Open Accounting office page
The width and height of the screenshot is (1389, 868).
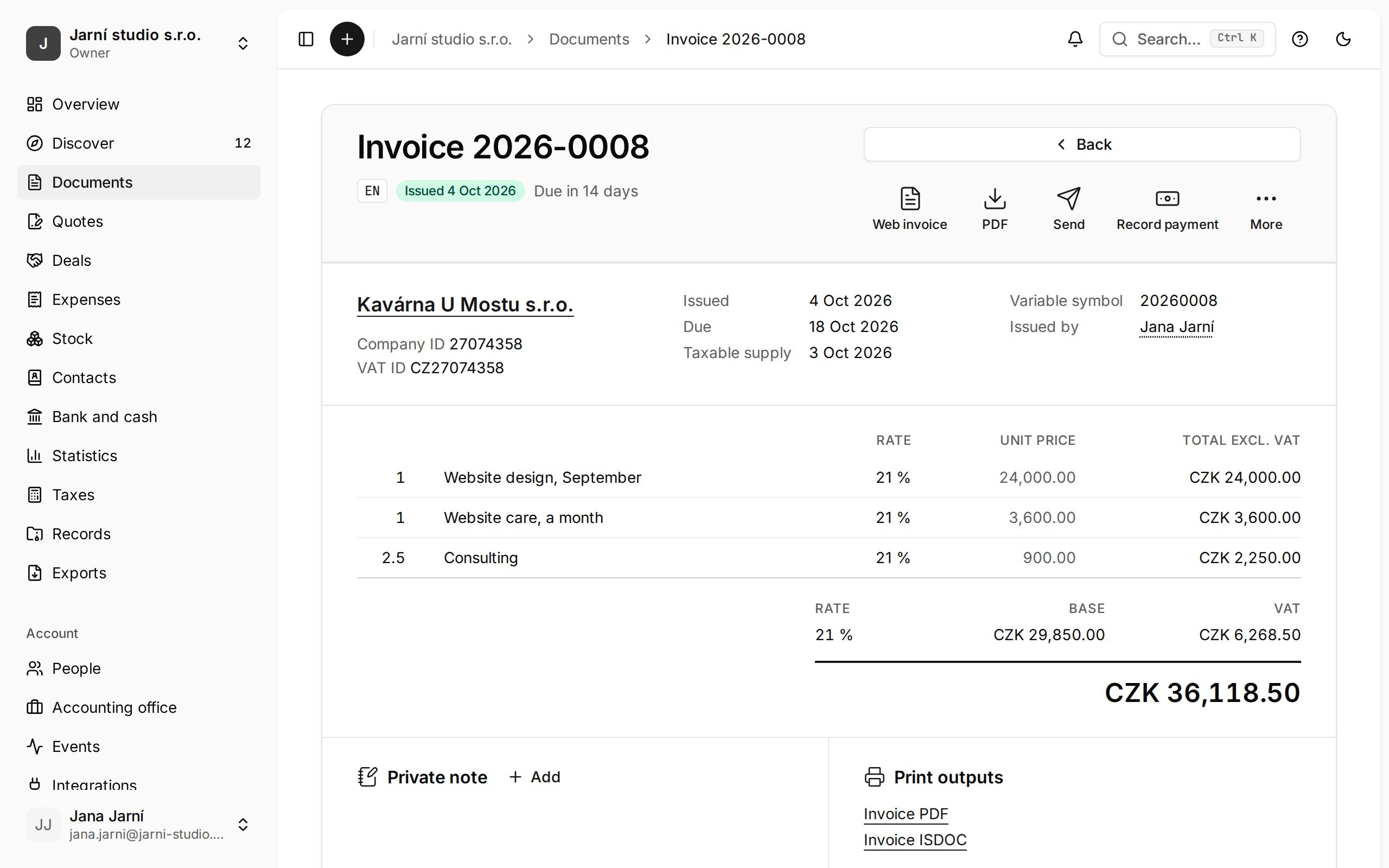[139, 707]
